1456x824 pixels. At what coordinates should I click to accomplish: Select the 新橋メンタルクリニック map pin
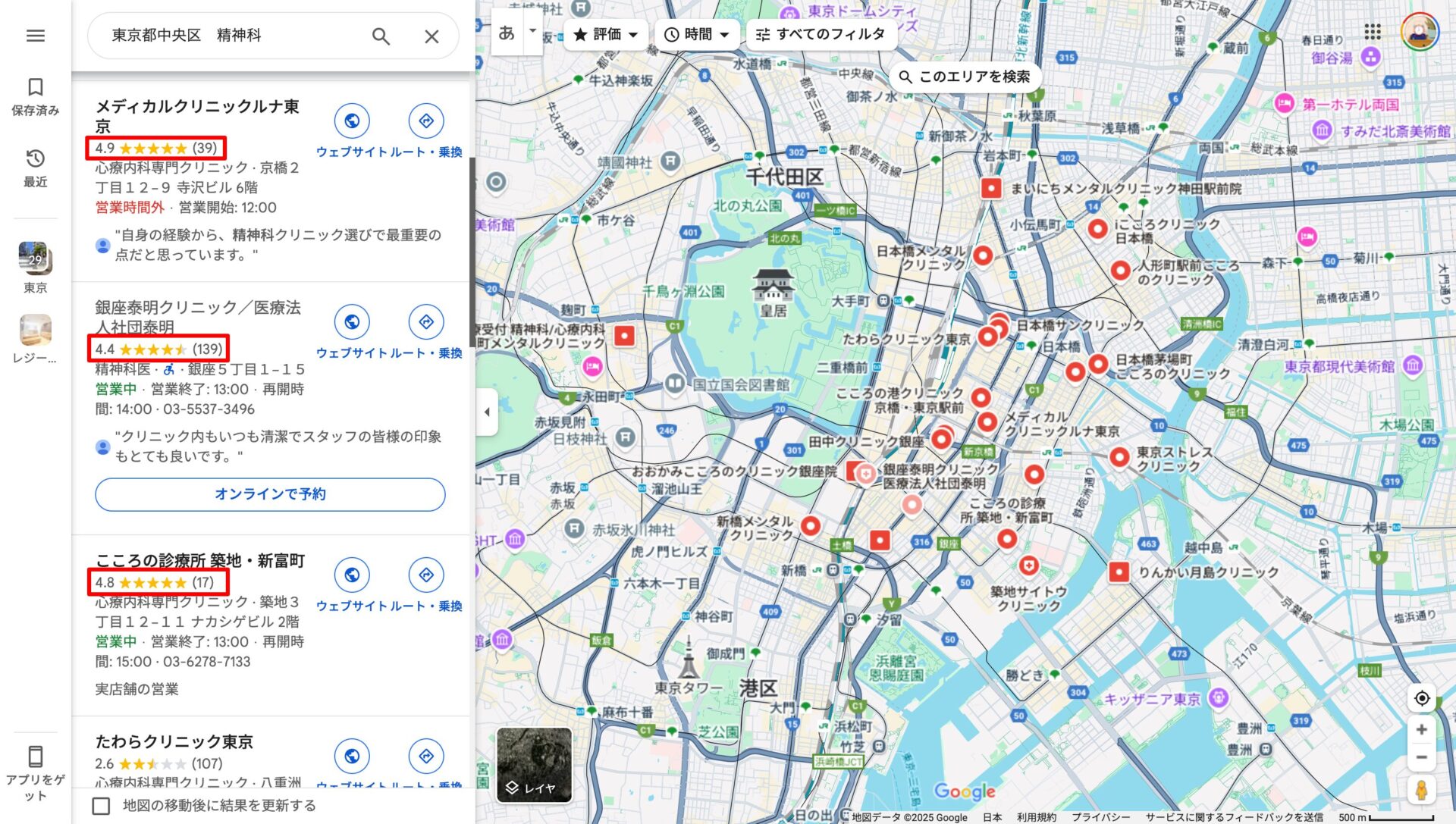point(811,525)
